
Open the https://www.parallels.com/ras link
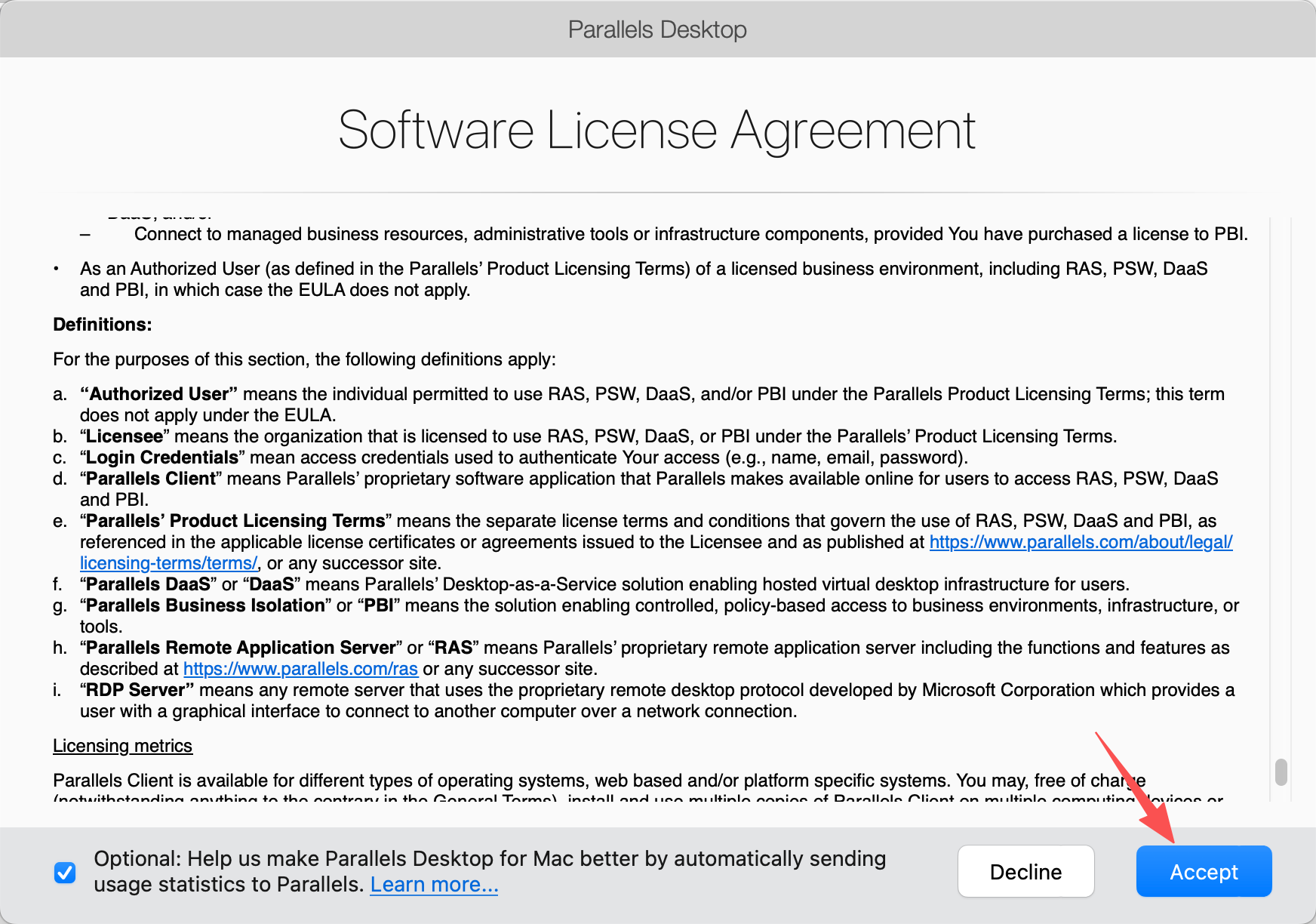click(300, 669)
